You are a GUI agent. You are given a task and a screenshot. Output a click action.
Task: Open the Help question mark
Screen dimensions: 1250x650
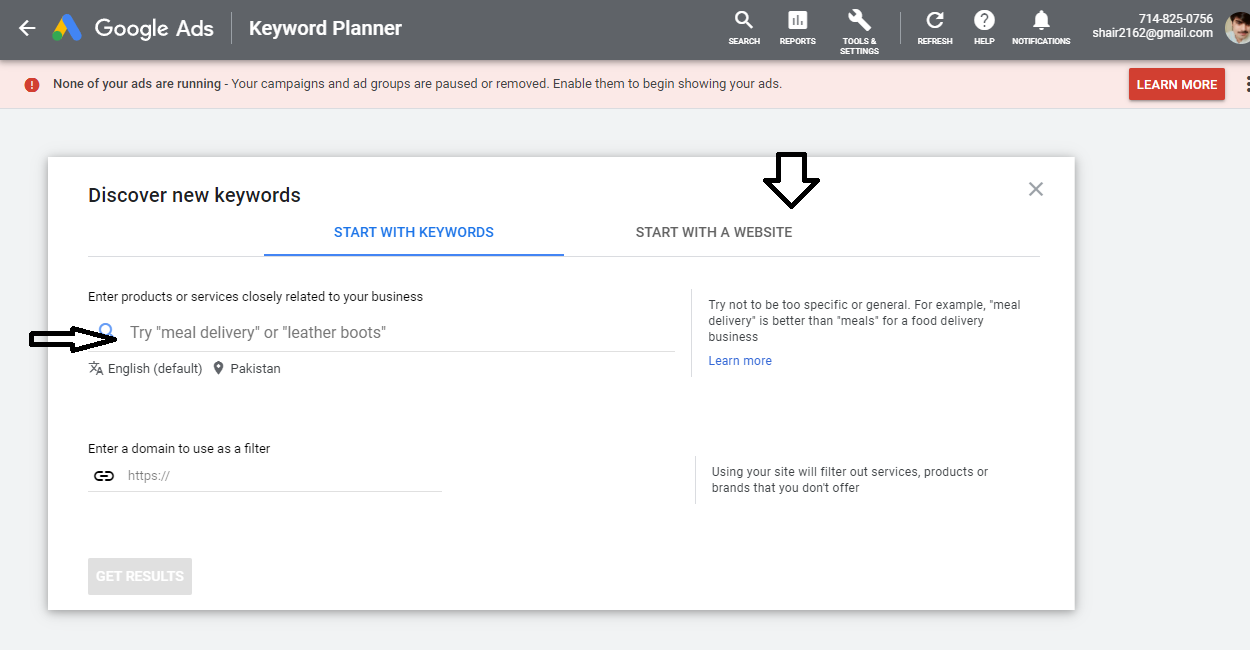[984, 26]
